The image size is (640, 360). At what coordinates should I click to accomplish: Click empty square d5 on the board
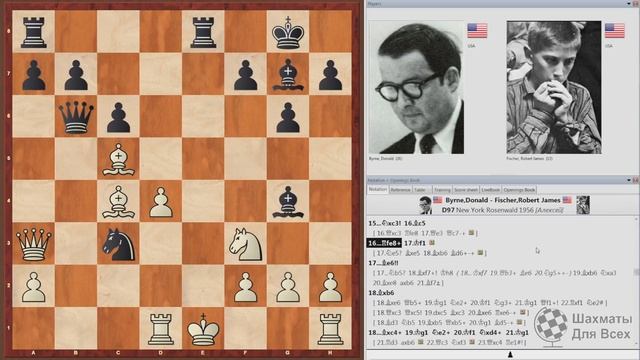[x=161, y=160]
